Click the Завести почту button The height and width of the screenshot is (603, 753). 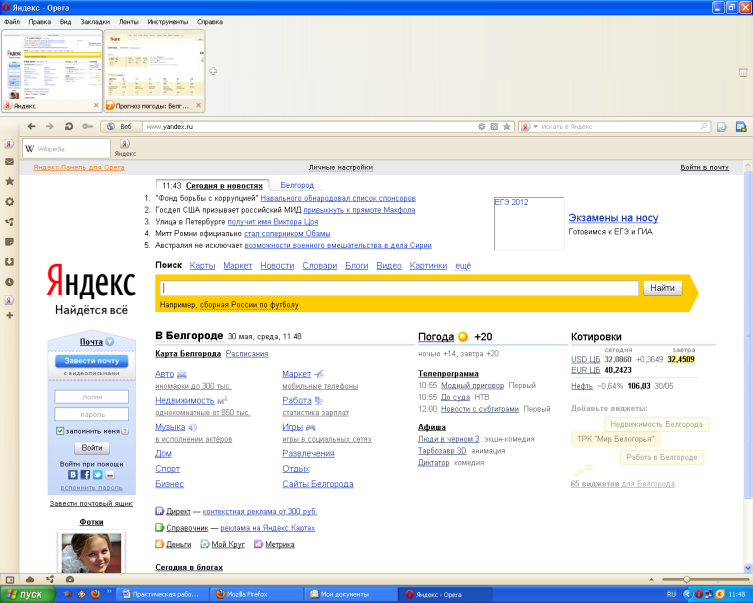pyautogui.click(x=92, y=361)
